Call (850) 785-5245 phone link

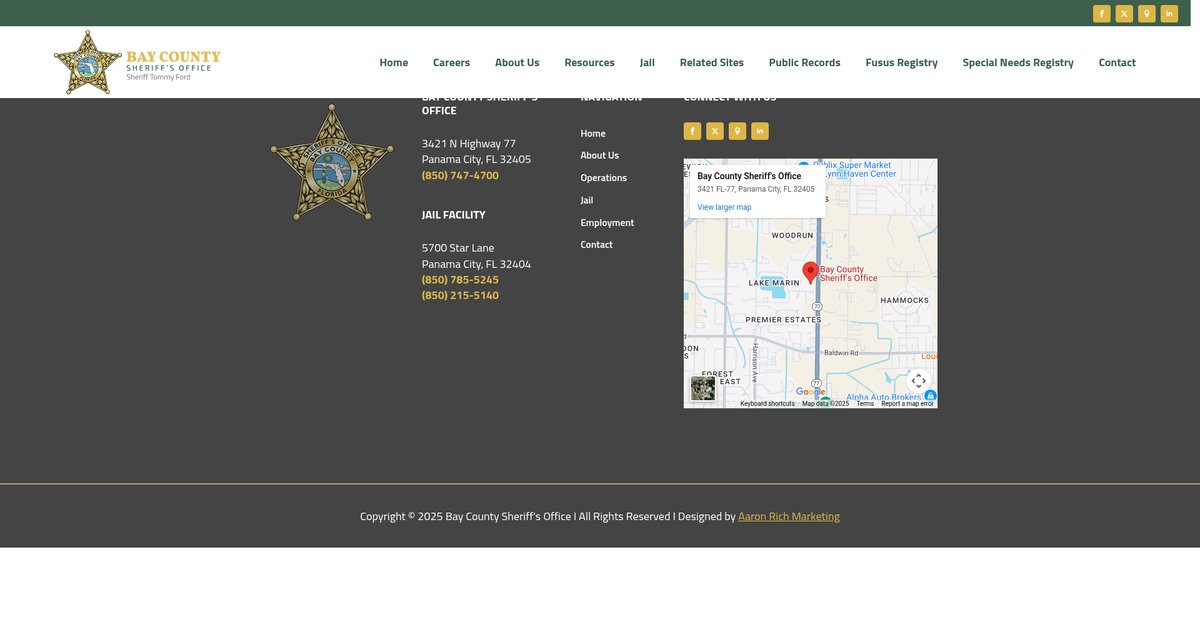click(460, 279)
